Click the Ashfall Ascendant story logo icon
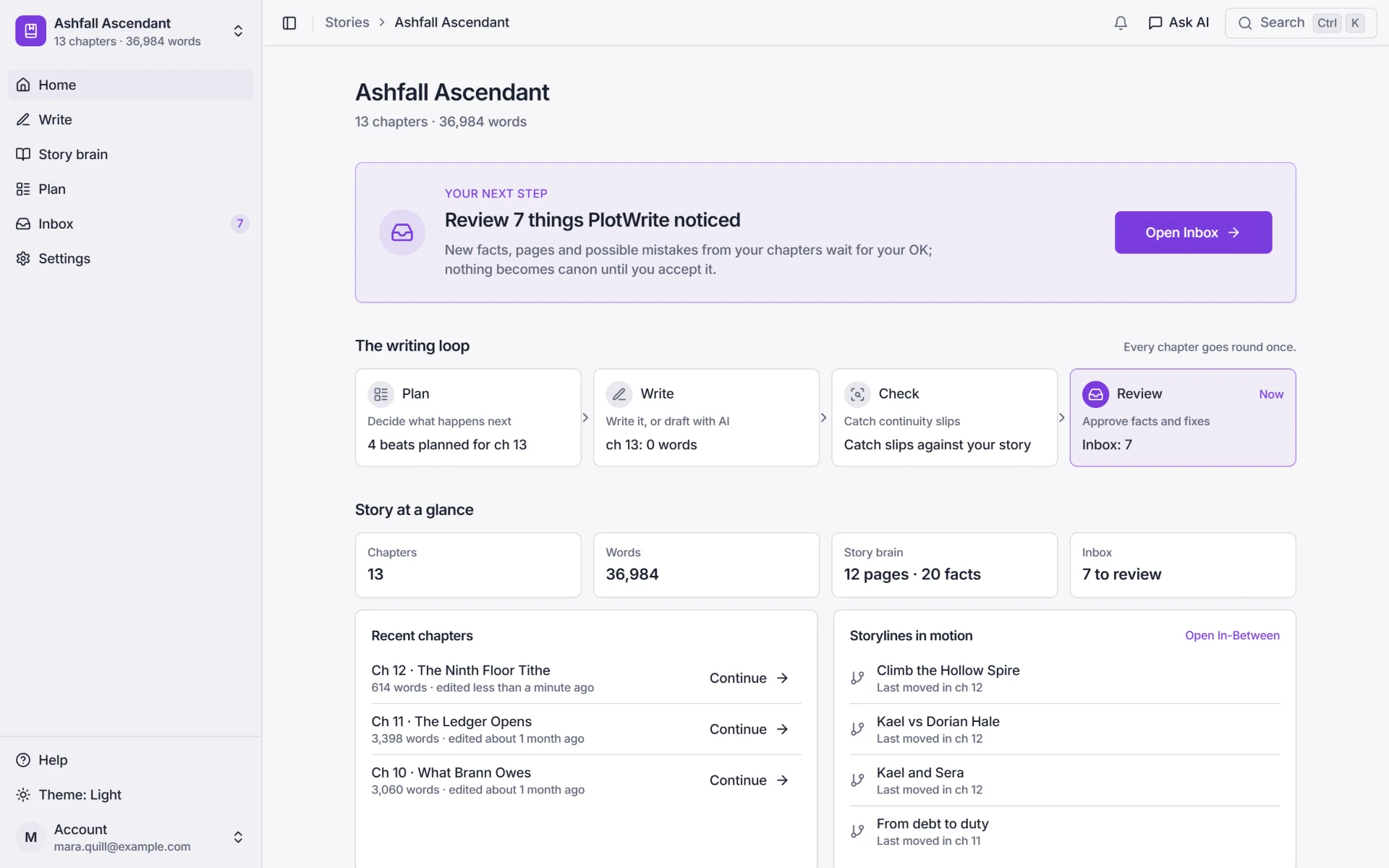The height and width of the screenshot is (868, 1389). coord(31,31)
